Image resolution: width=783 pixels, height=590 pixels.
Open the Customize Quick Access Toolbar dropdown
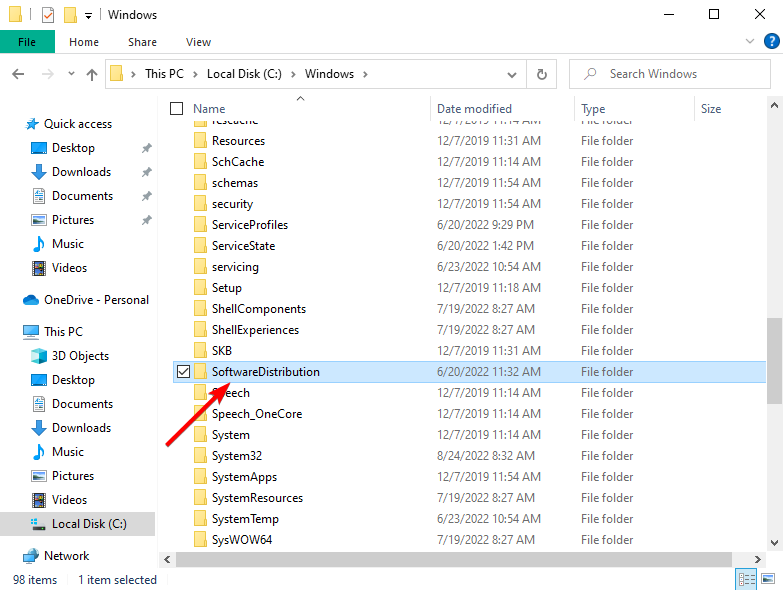point(88,16)
